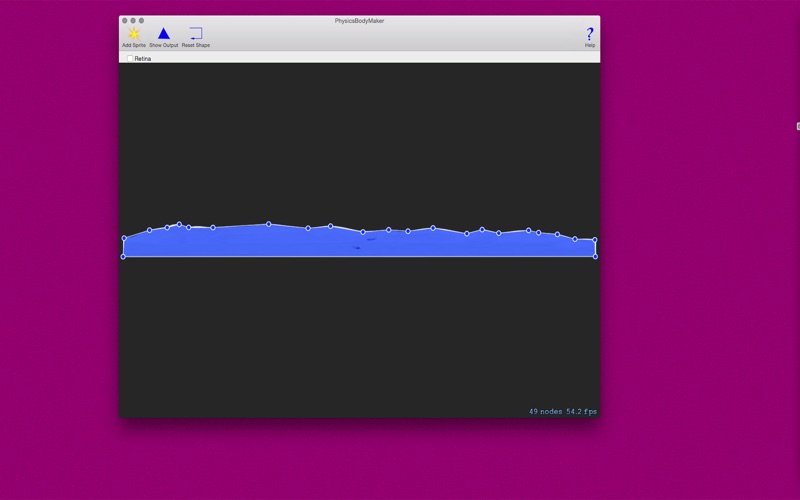
Task: Click the Add Sprite toolbar icon
Action: click(134, 34)
